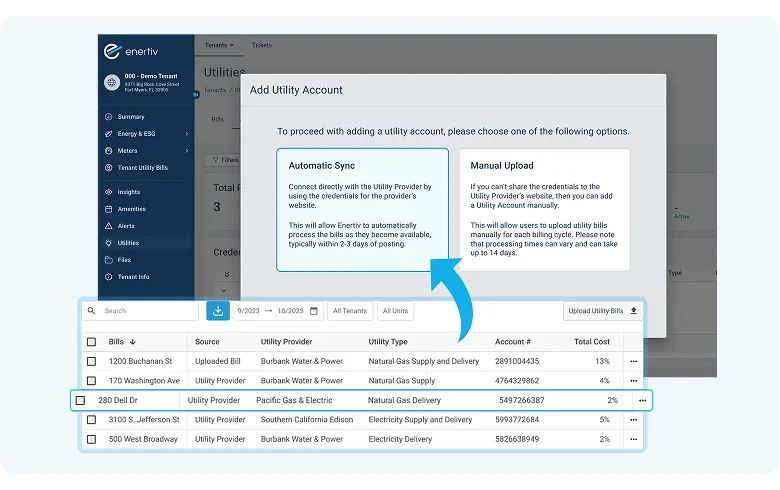Open Summary in the sidebar
Screen dimensions: 780x490
(131, 116)
